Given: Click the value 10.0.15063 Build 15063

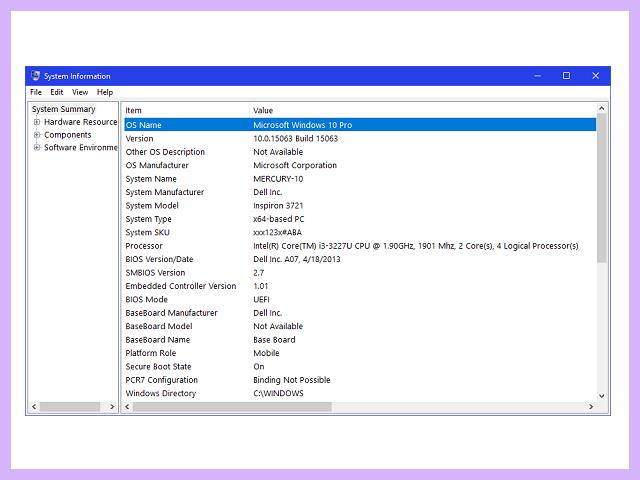Looking at the screenshot, I should point(296,138).
